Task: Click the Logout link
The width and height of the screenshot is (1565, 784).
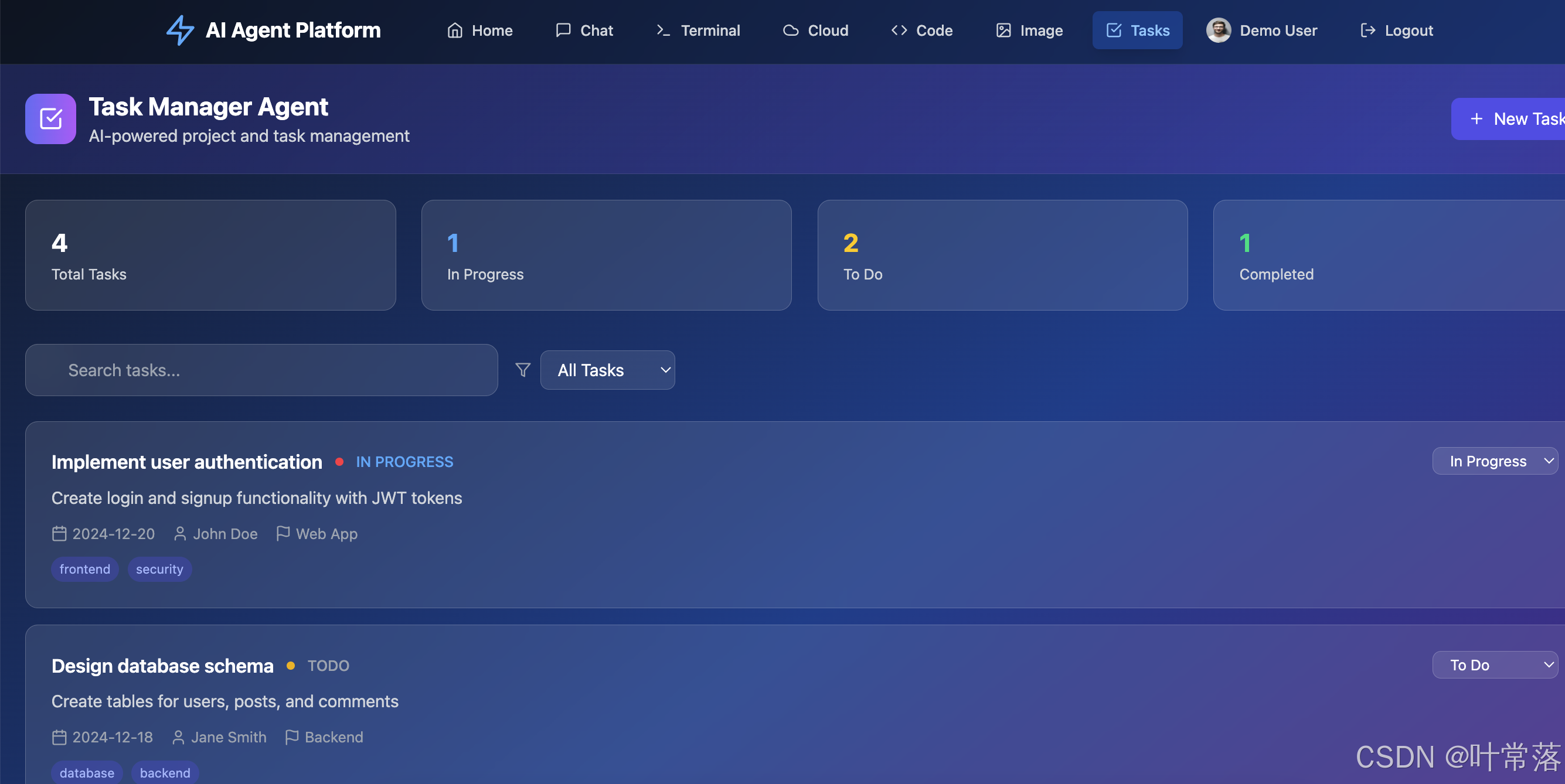Action: click(x=1396, y=30)
